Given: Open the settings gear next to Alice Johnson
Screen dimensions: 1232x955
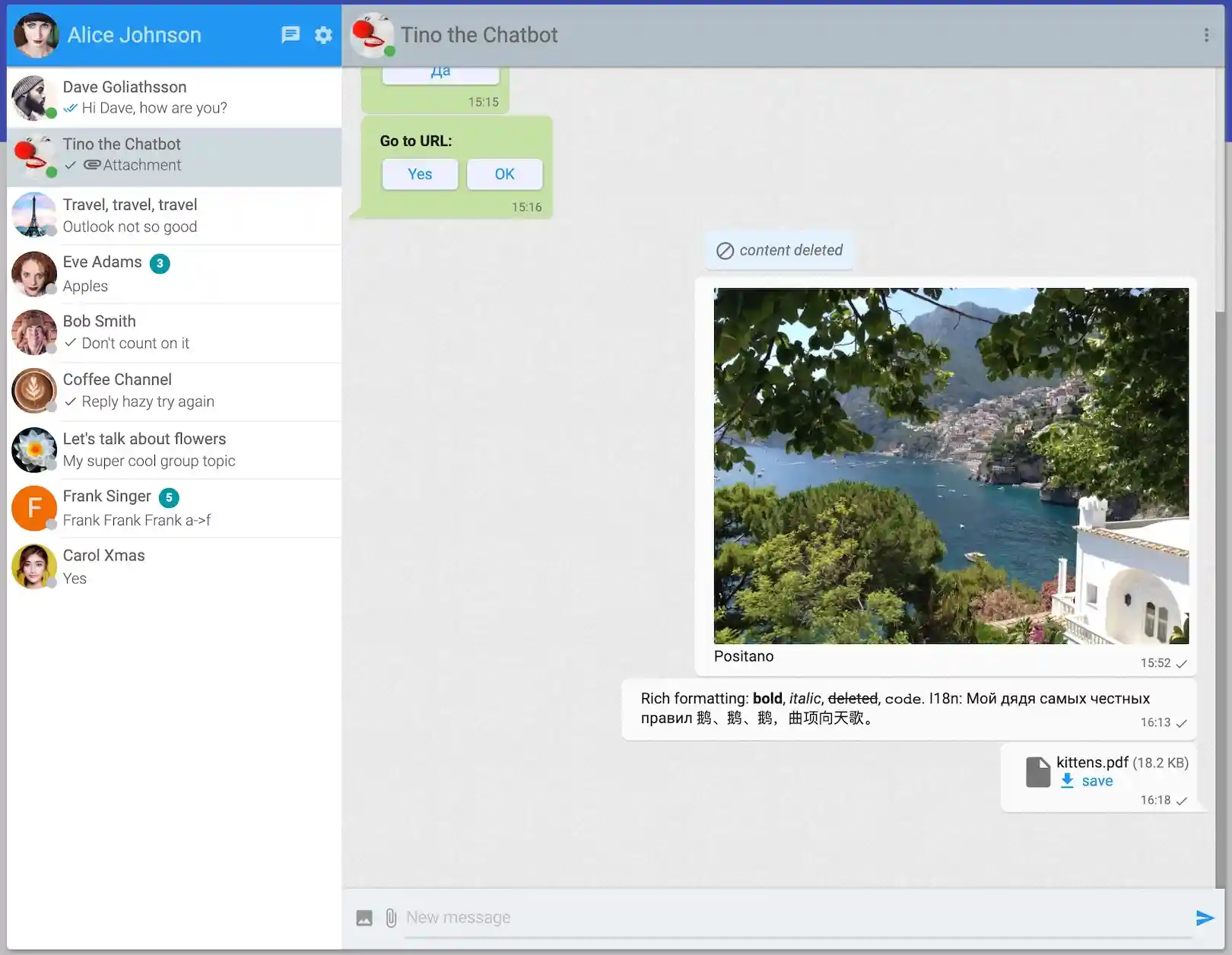Looking at the screenshot, I should coord(323,35).
